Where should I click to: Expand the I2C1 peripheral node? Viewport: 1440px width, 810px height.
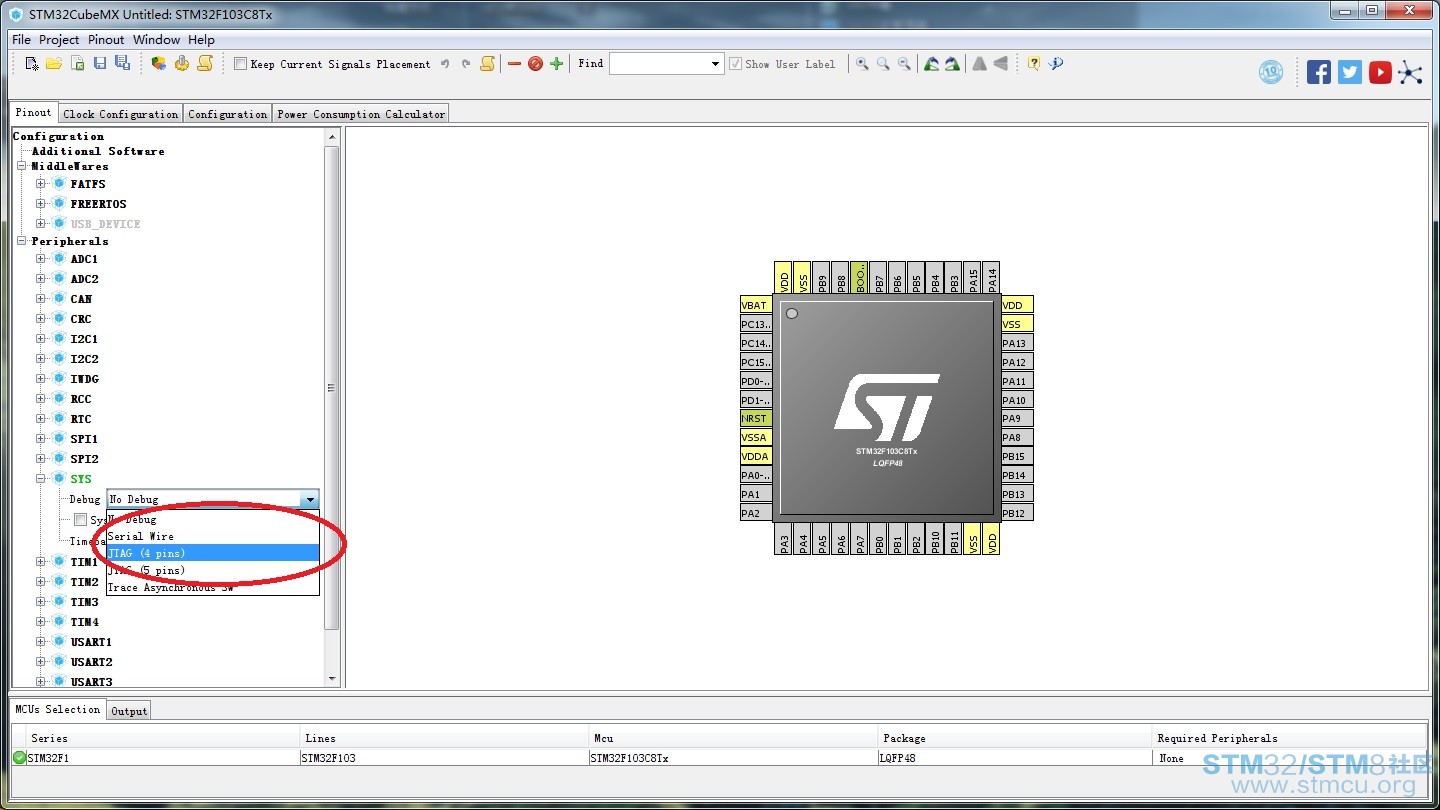coord(41,339)
